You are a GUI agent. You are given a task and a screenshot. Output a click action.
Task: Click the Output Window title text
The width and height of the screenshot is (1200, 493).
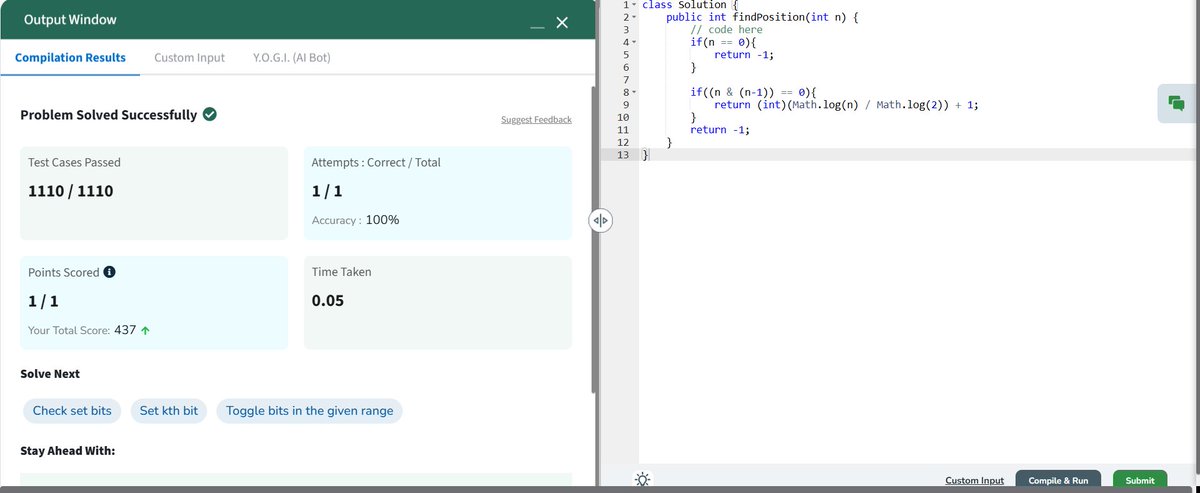[70, 21]
